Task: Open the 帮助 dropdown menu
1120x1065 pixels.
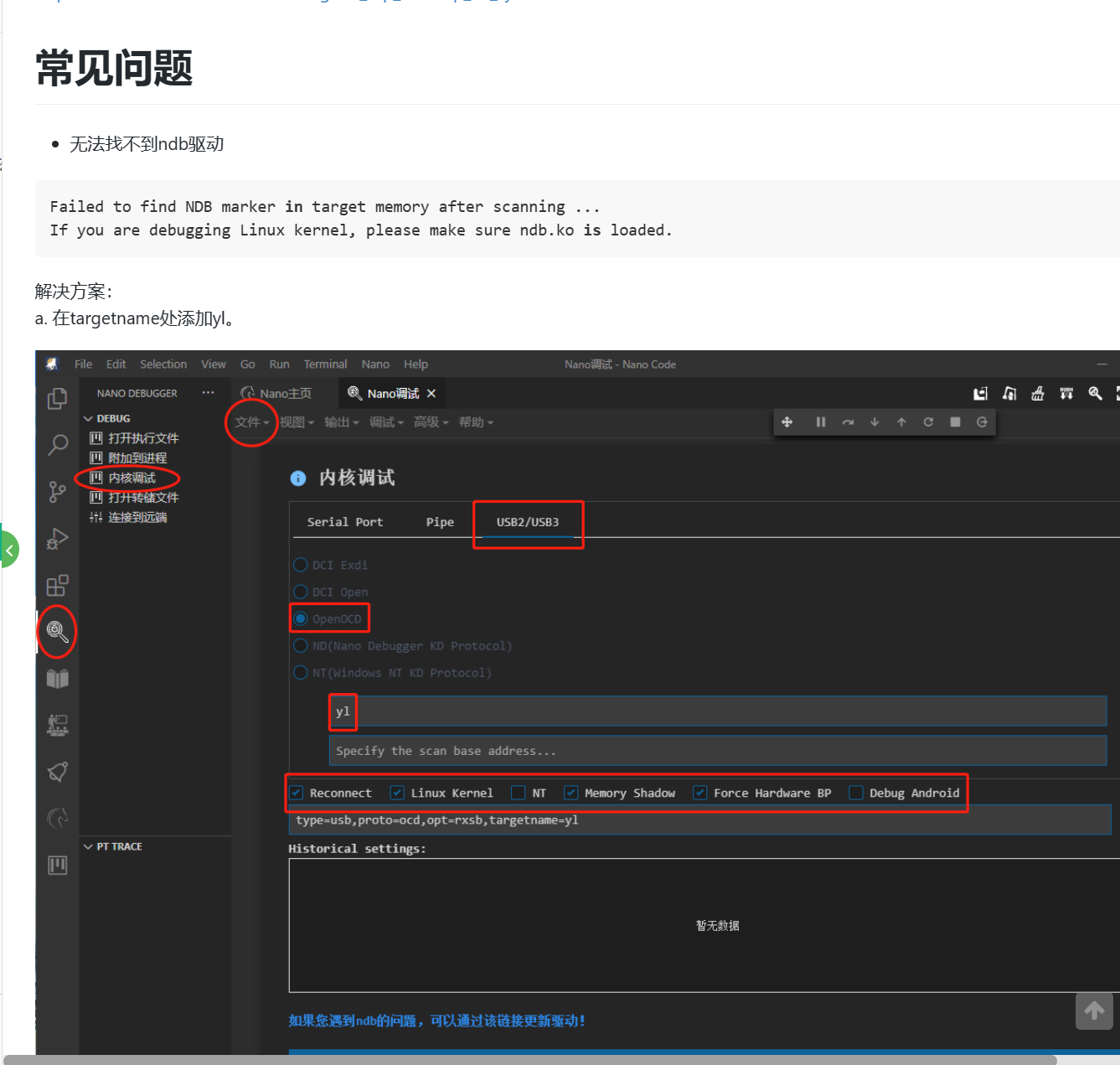Action: [477, 422]
